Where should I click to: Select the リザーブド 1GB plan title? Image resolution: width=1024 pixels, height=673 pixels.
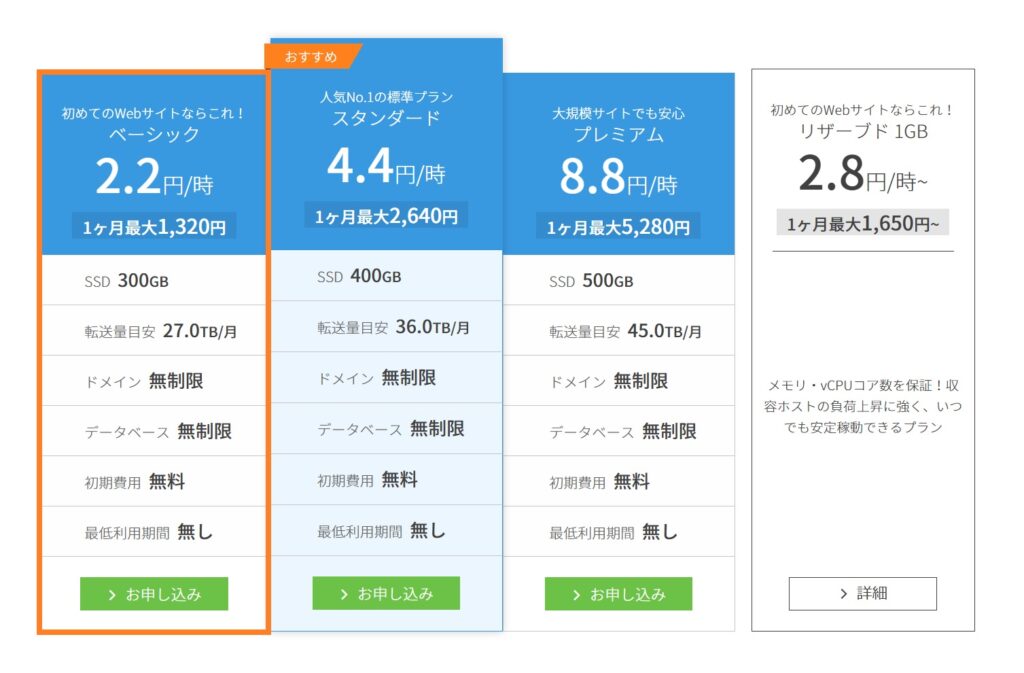[863, 131]
